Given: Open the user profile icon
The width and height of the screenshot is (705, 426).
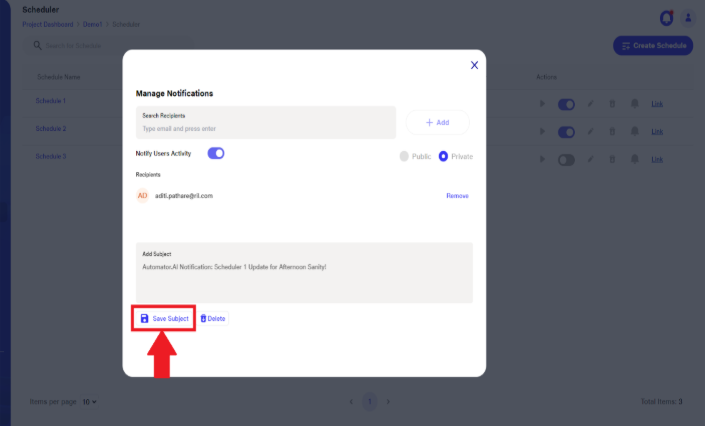Looking at the screenshot, I should 688,18.
